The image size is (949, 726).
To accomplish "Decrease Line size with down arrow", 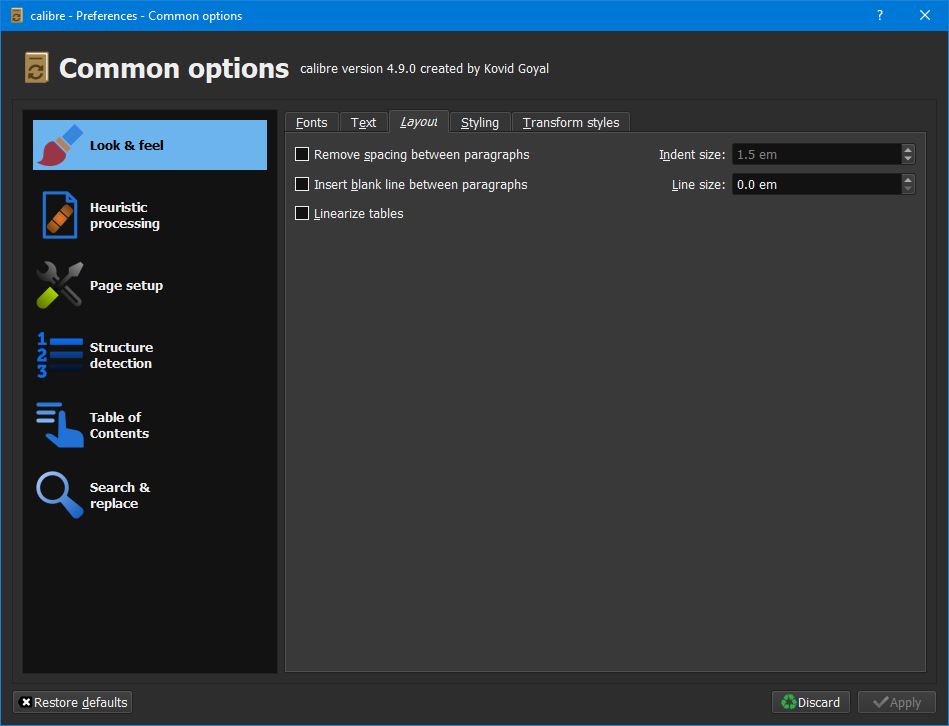I will pyautogui.click(x=908, y=189).
